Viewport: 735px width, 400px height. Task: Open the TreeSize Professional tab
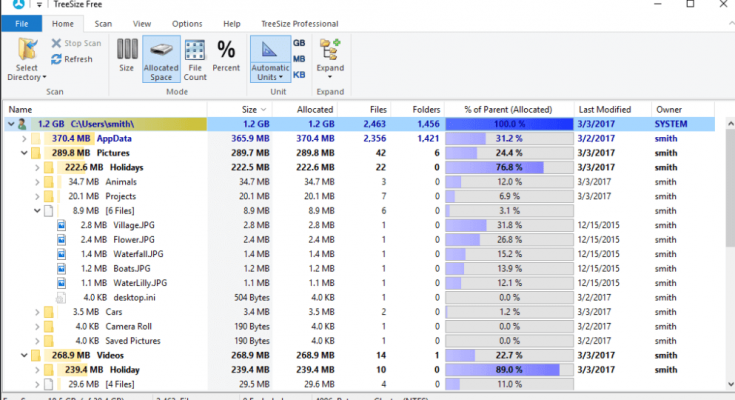(x=300, y=24)
